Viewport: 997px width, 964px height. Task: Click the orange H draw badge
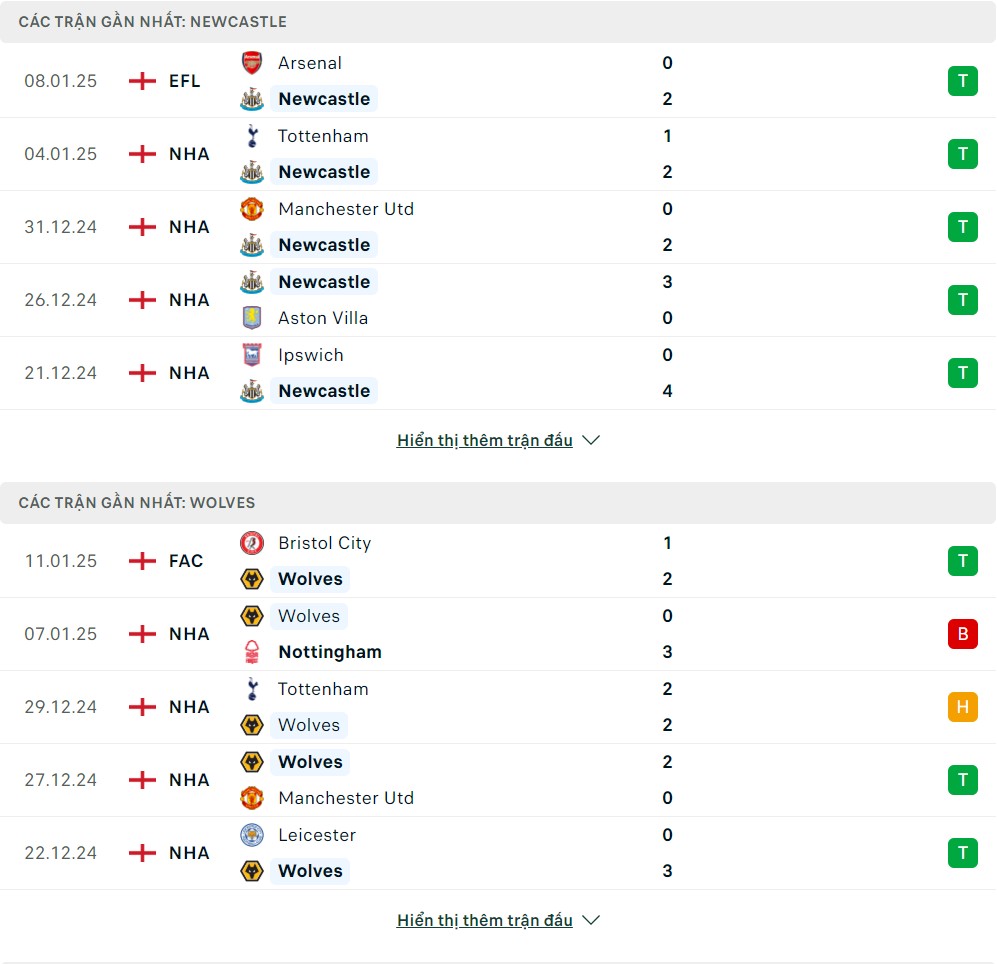(963, 707)
